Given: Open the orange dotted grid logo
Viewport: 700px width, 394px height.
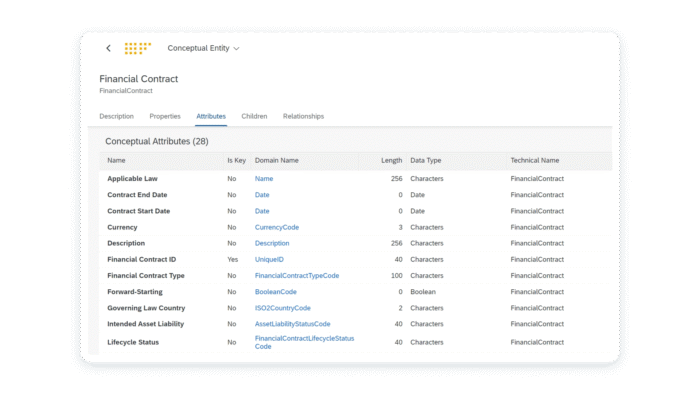Looking at the screenshot, I should pyautogui.click(x=138, y=48).
